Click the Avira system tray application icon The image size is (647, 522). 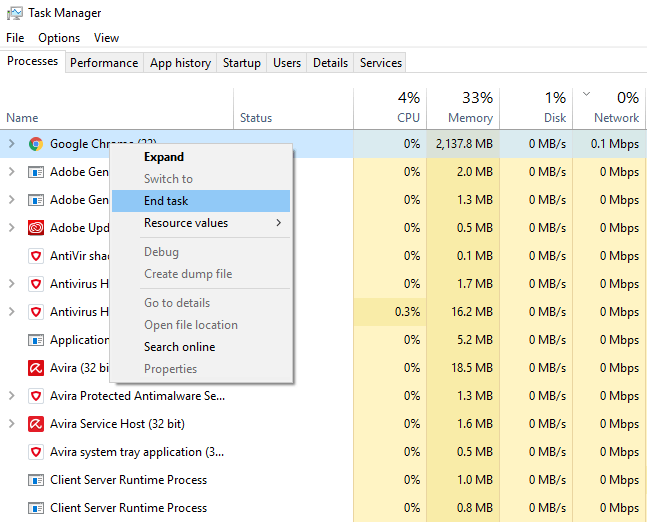(36, 452)
